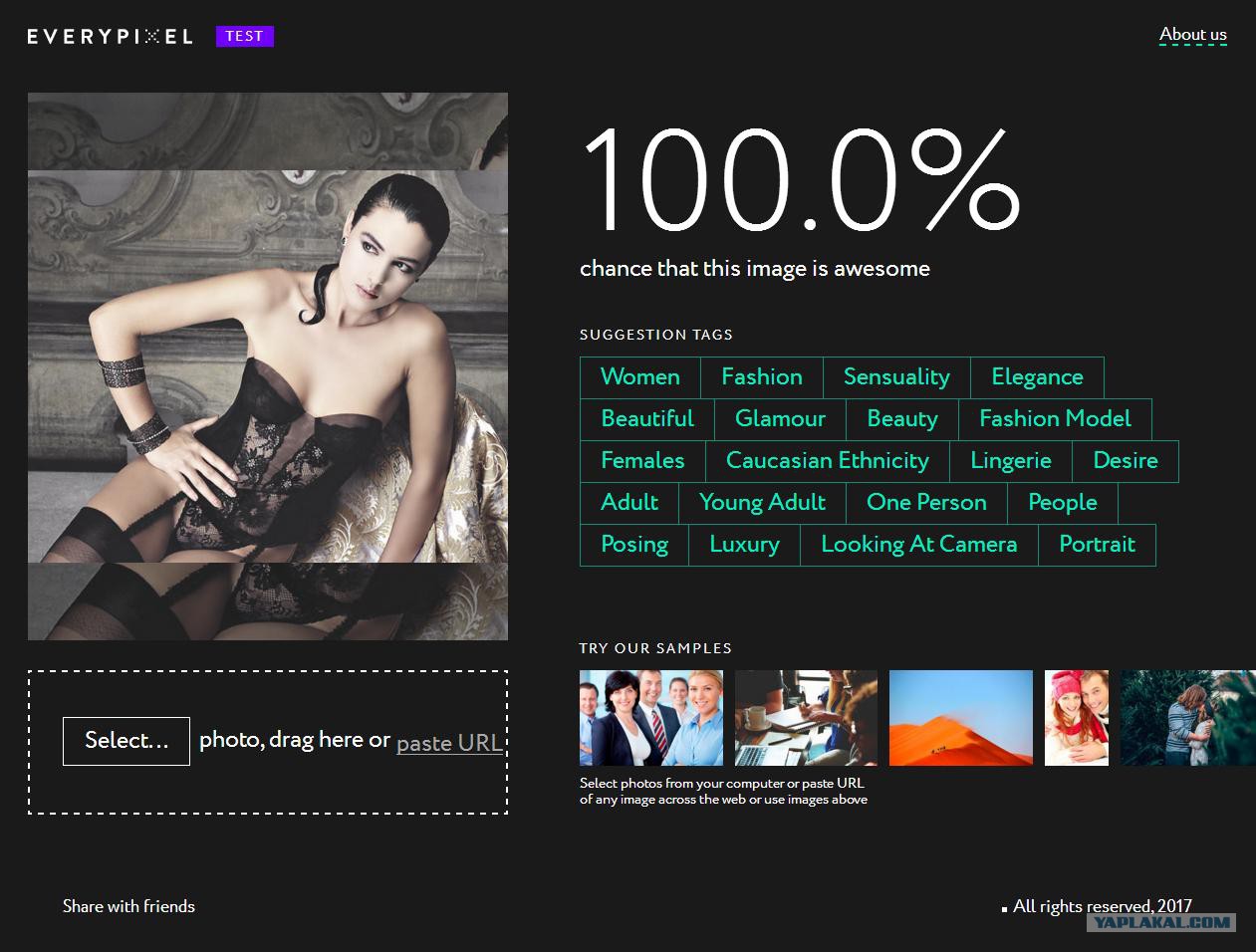Click the Select... button

point(126,741)
